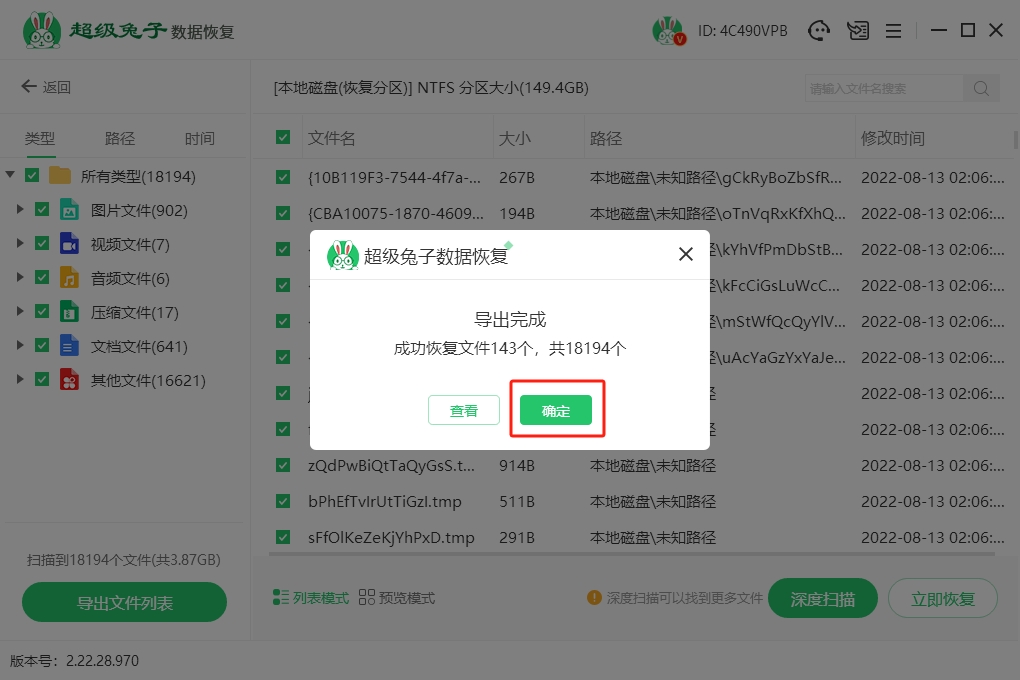Close the export complete dialog
The width and height of the screenshot is (1020, 680).
click(686, 254)
